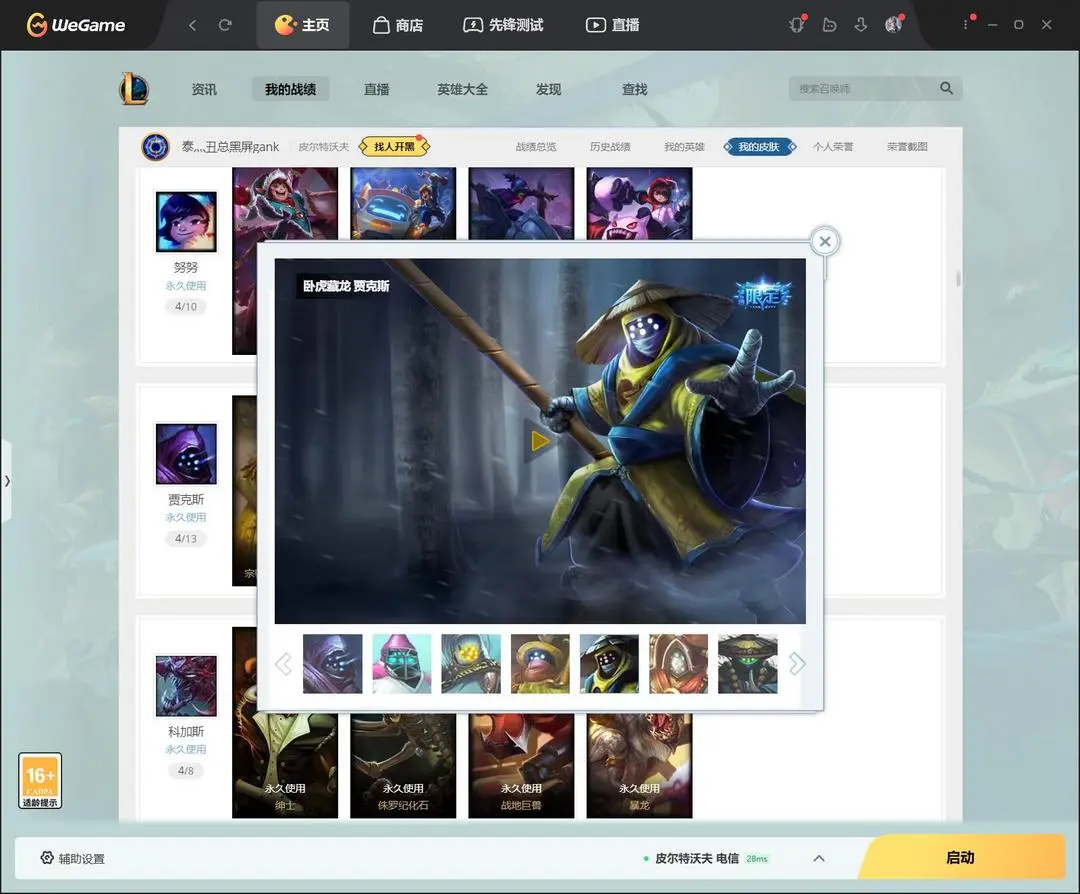
Task: Click the 皮尔特沃夫 server label beside the name
Action: pyautogui.click(x=324, y=147)
